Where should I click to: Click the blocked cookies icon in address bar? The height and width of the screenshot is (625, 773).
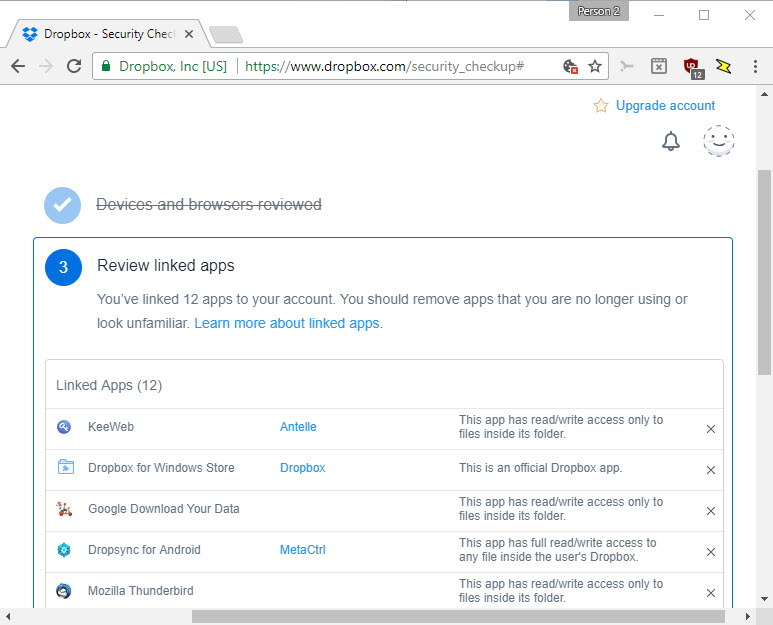point(570,66)
